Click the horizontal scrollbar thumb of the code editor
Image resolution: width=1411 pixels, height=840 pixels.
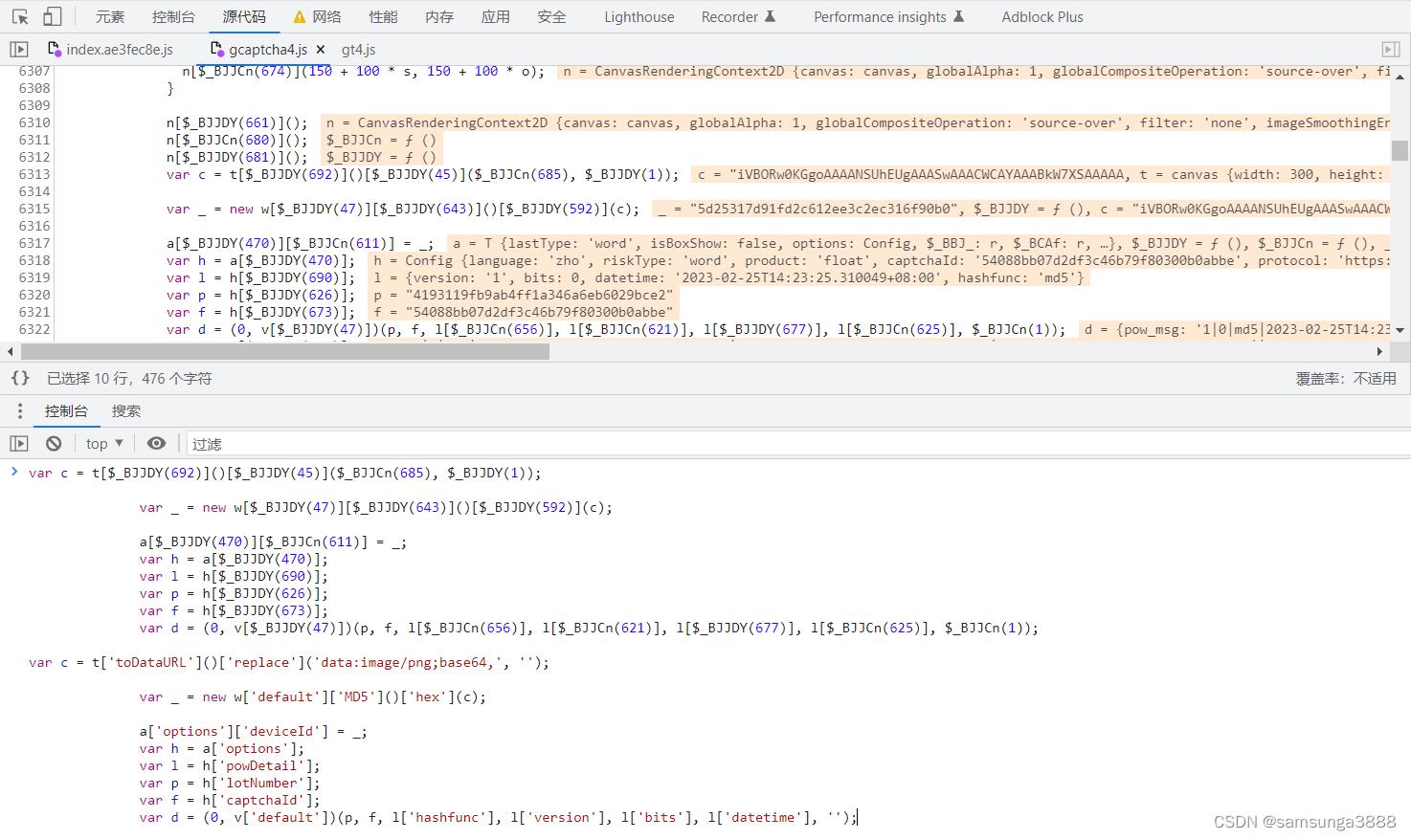point(285,351)
